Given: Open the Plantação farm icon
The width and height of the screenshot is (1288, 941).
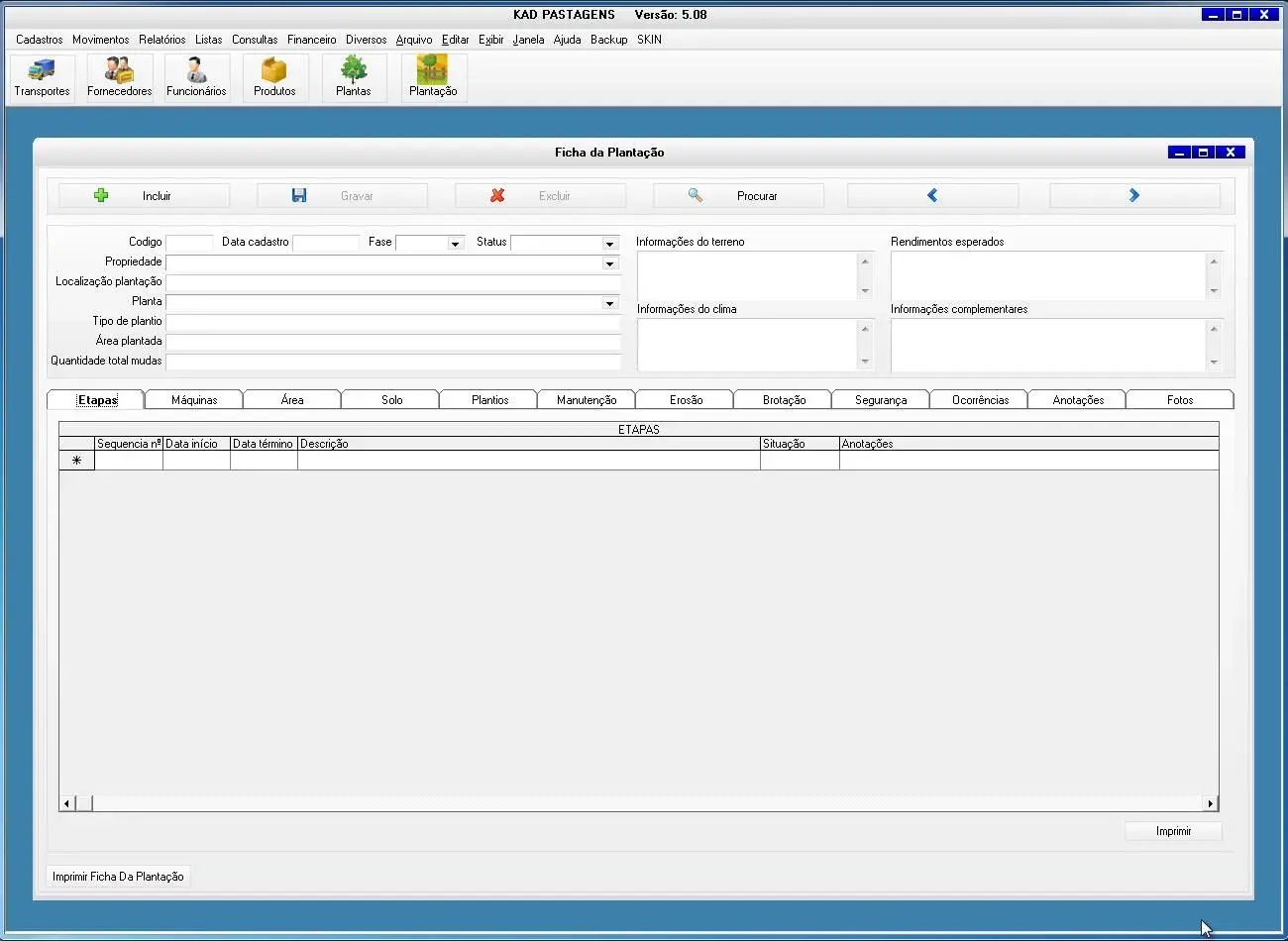Looking at the screenshot, I should (x=433, y=77).
